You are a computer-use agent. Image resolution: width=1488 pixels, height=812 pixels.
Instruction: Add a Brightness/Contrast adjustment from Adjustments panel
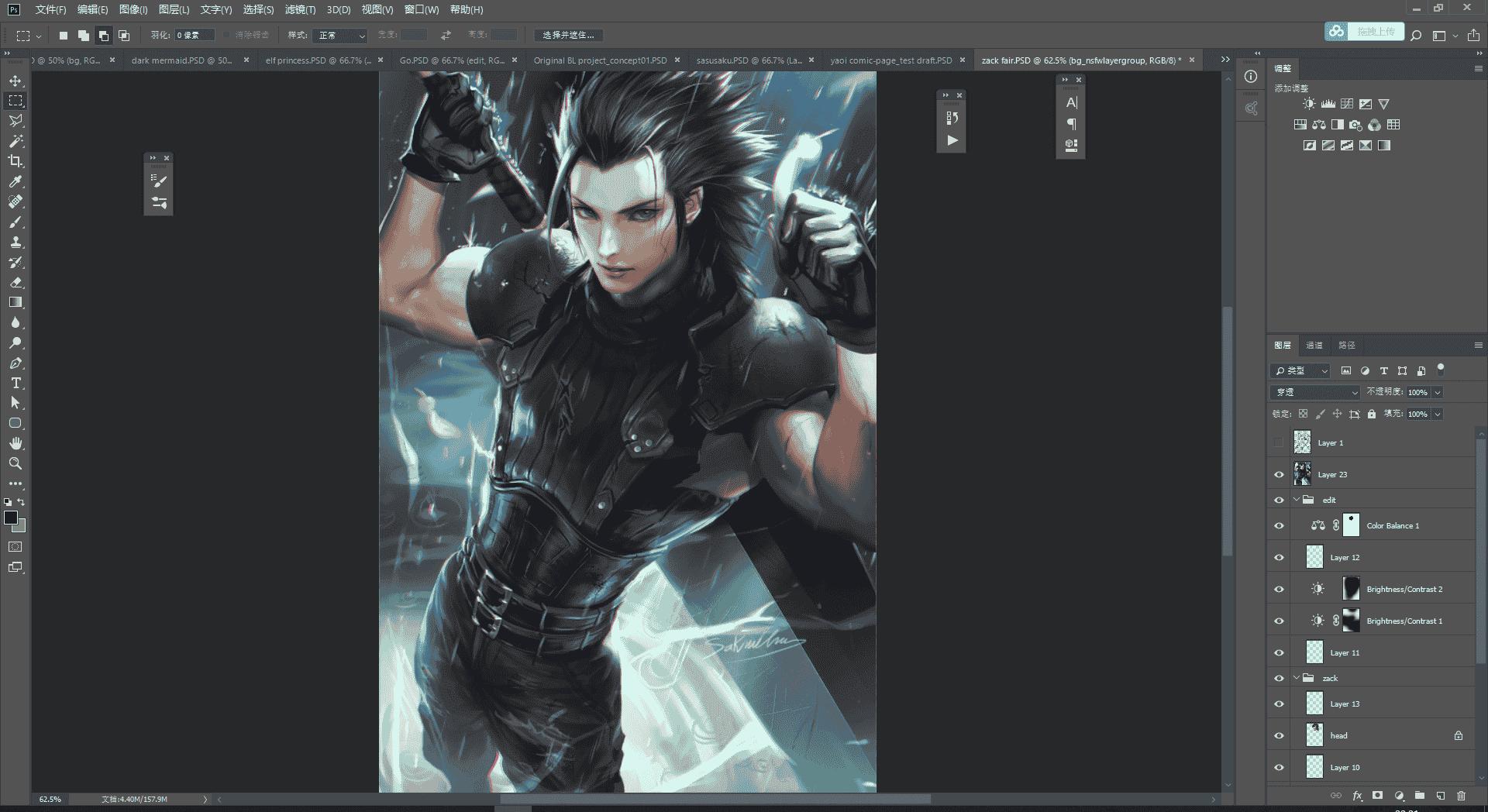point(1309,104)
